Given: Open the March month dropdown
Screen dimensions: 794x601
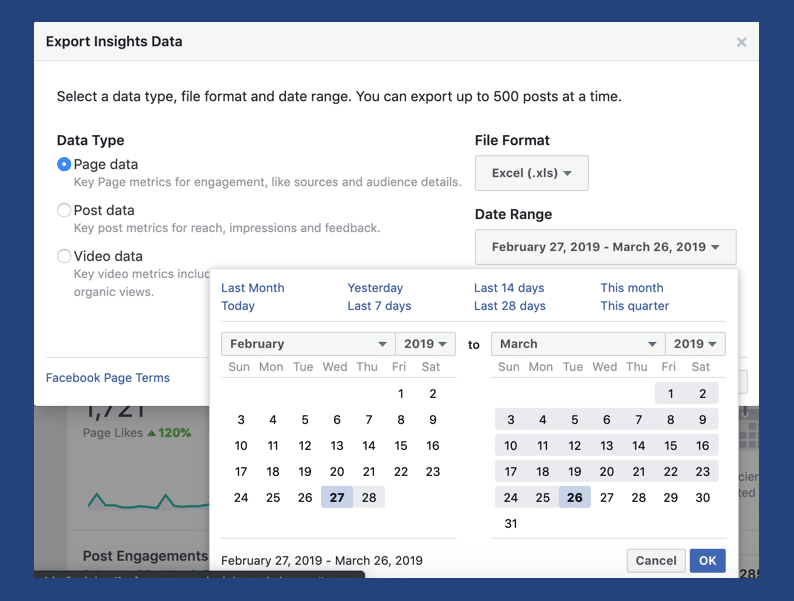Looking at the screenshot, I should click(x=577, y=344).
